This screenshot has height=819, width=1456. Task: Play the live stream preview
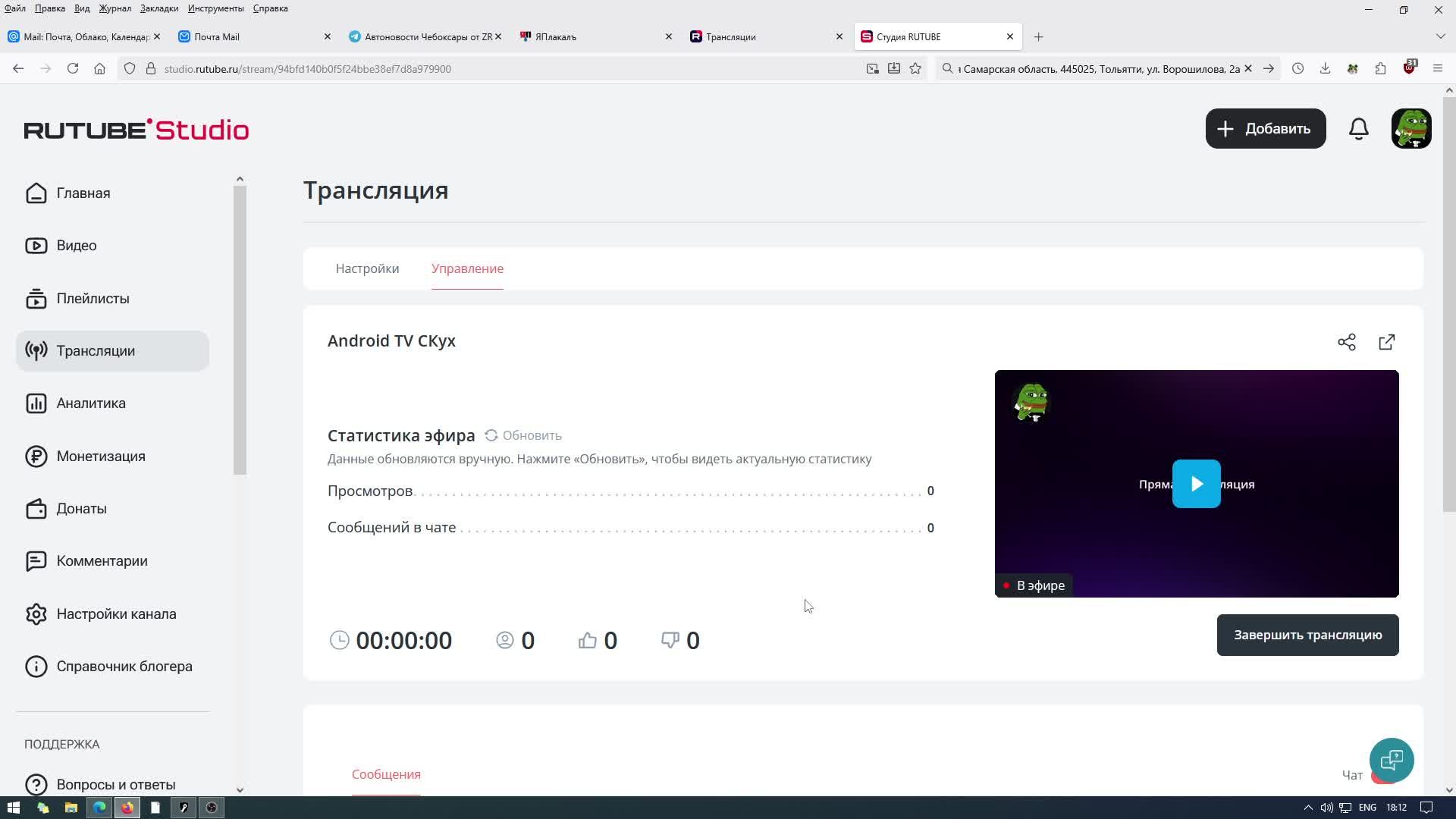pyautogui.click(x=1196, y=484)
